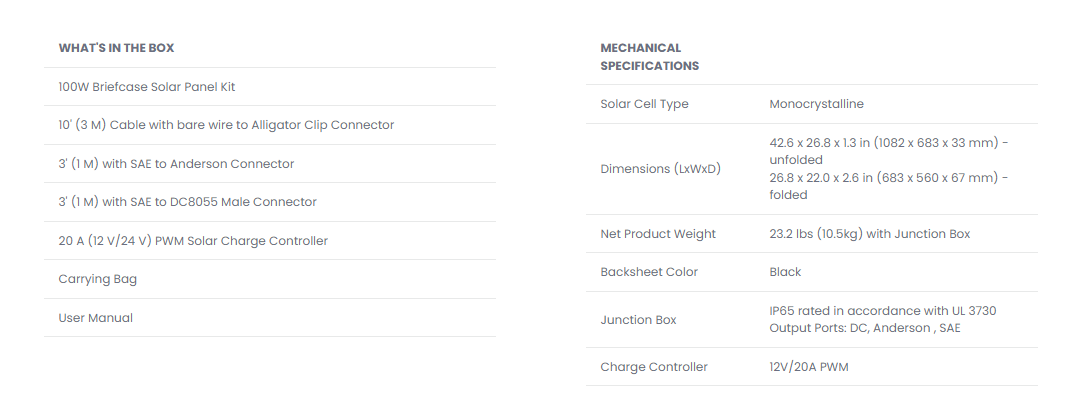This screenshot has width=1076, height=402.
Task: Click the MECHANICAL SPECIFICATIONS heading
Action: click(x=649, y=57)
